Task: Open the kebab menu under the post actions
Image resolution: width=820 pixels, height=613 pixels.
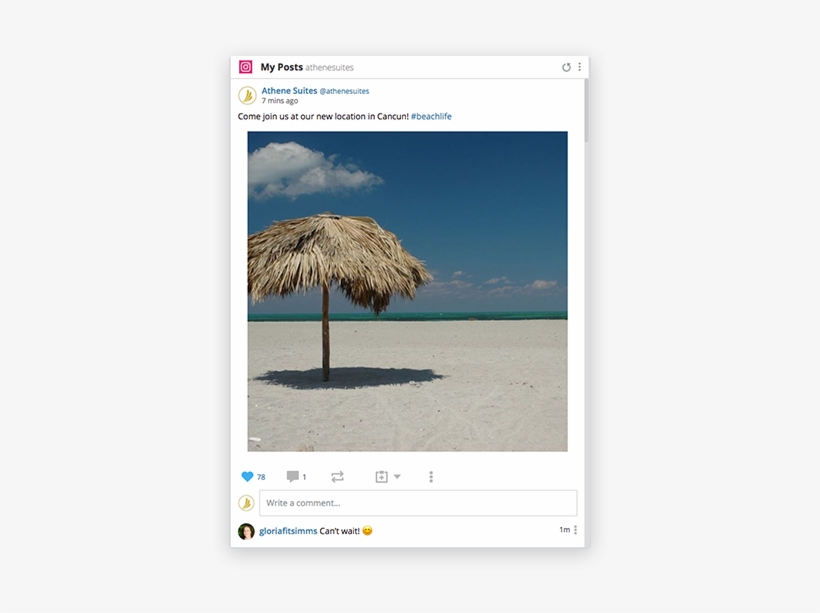Action: coord(431,476)
